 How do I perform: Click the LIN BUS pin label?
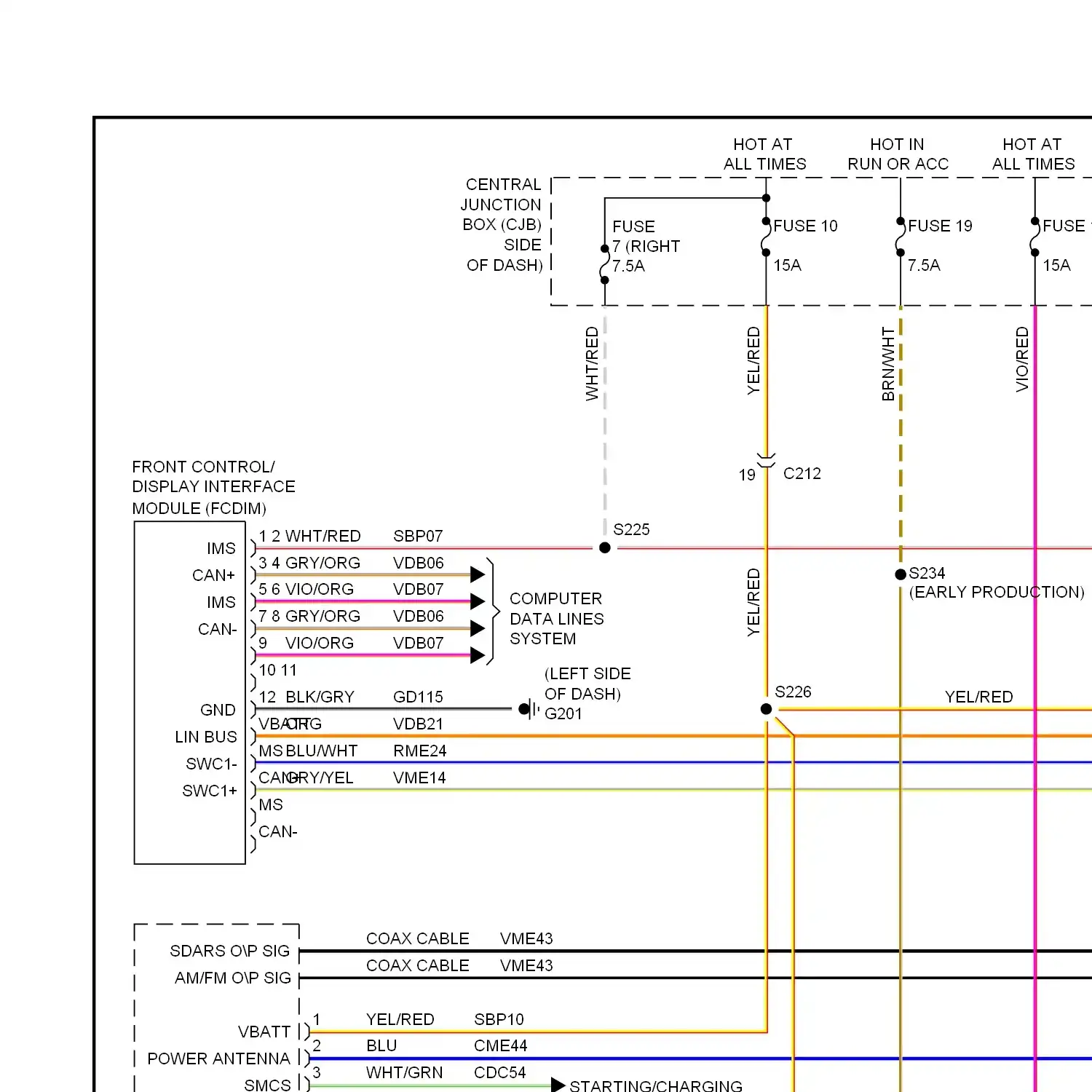[206, 737]
